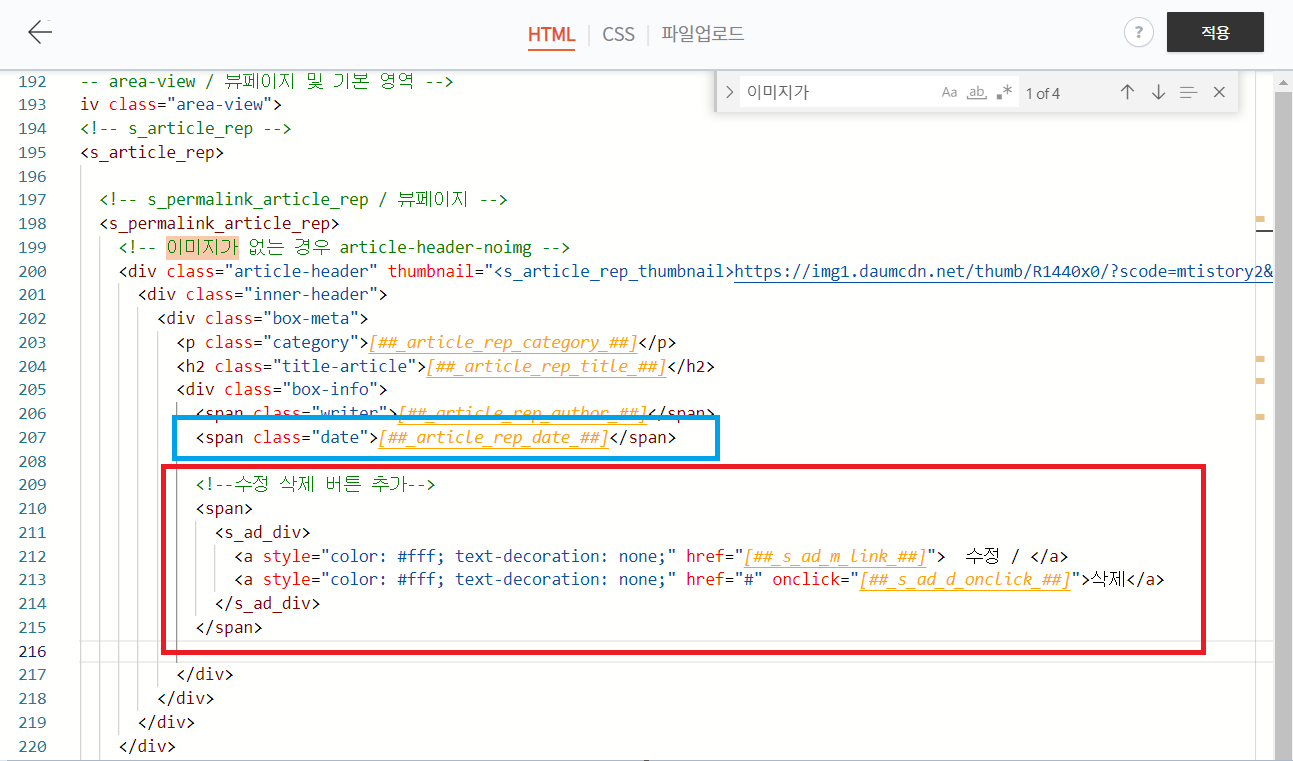Jump to previous match with up arrow
The image size is (1293, 761).
(x=1127, y=92)
